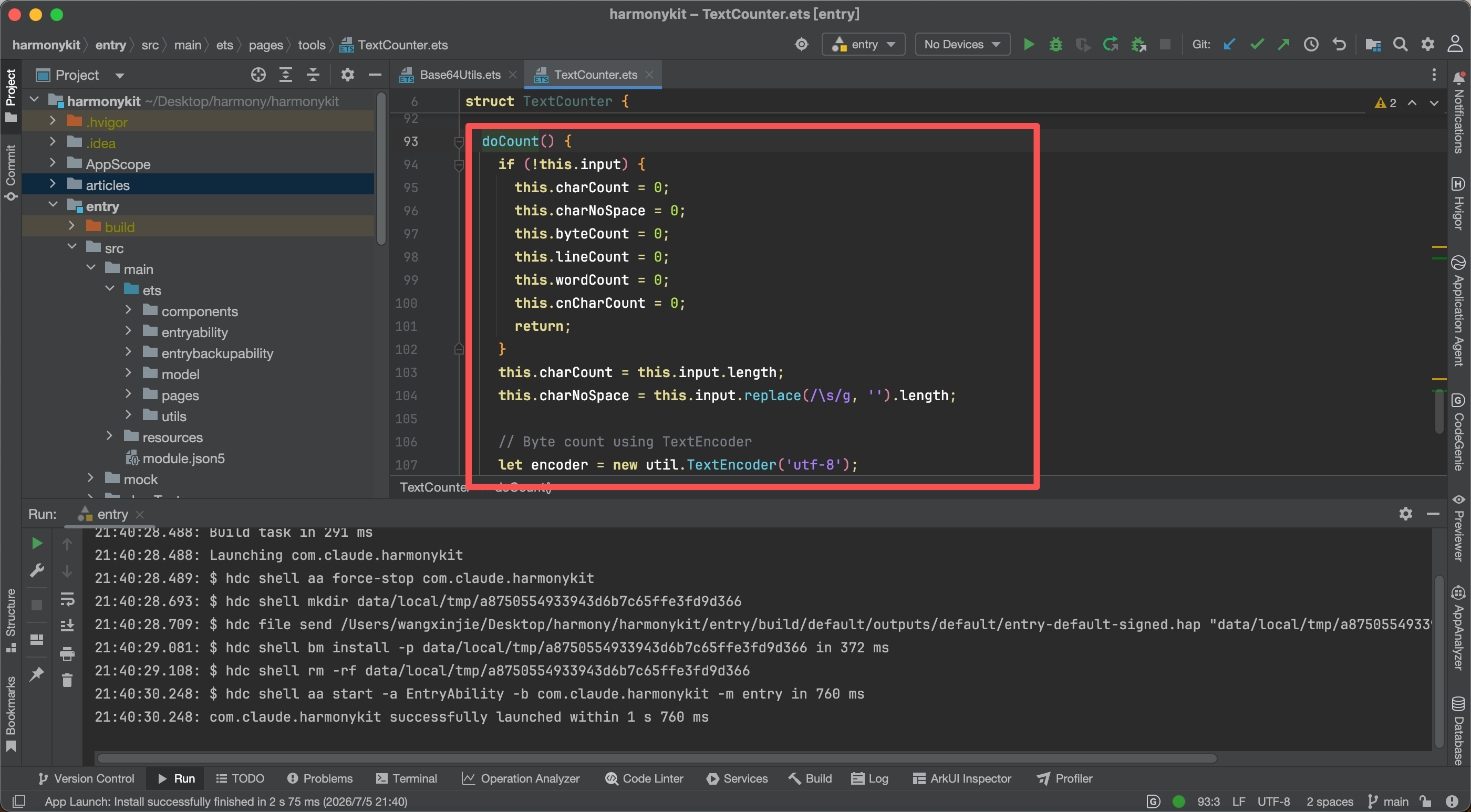Open the Profiler tab
The height and width of the screenshot is (812, 1471).
(1064, 778)
